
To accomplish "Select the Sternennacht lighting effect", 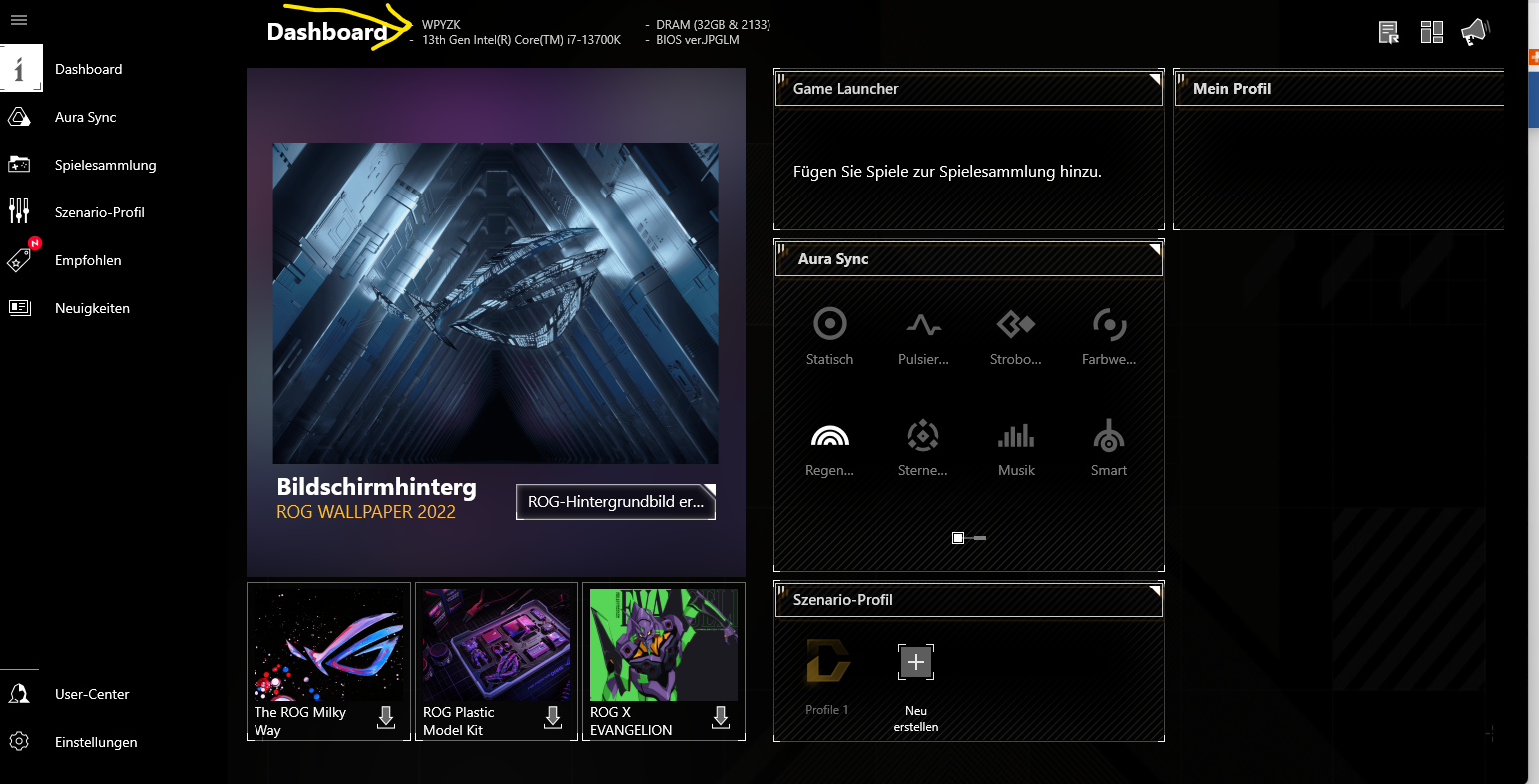I will point(923,448).
